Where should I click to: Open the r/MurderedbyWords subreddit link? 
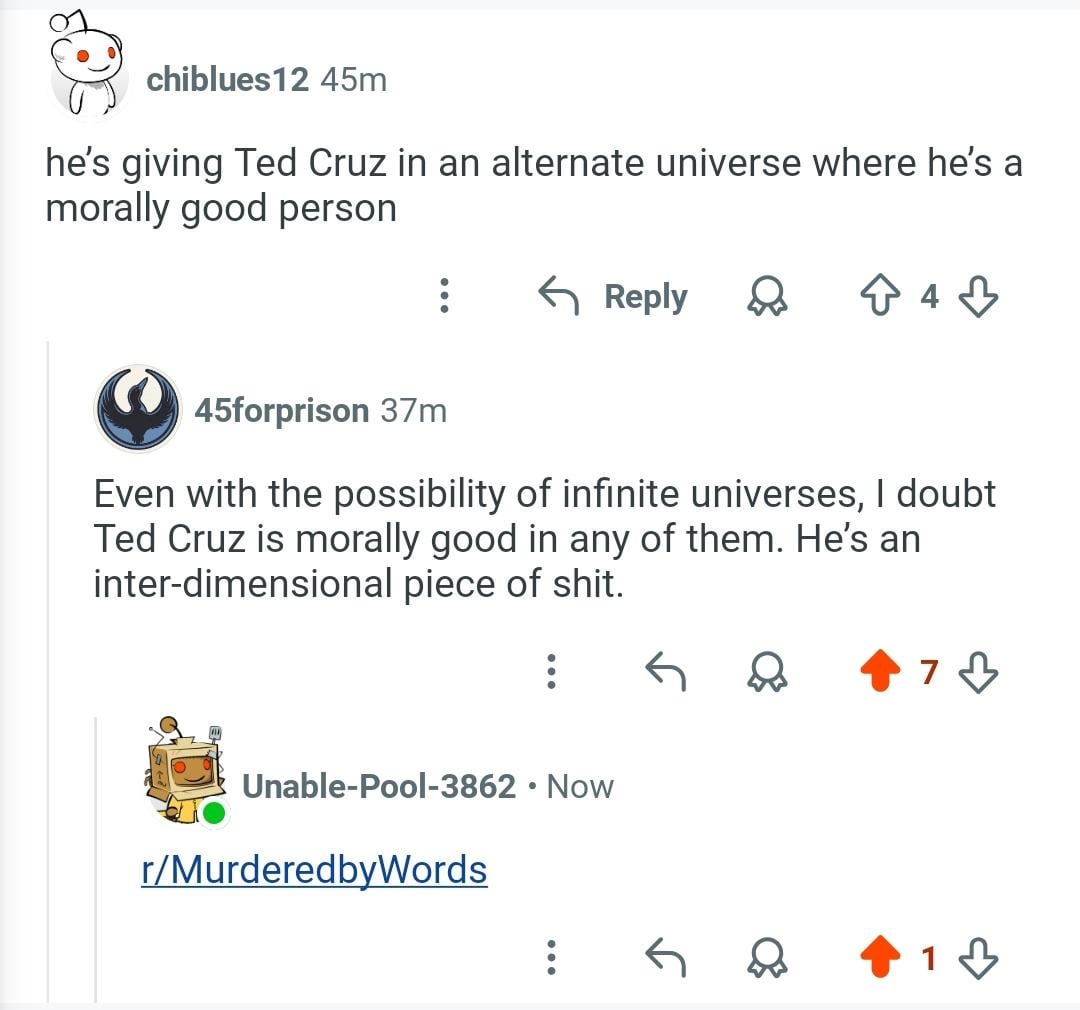click(x=314, y=869)
